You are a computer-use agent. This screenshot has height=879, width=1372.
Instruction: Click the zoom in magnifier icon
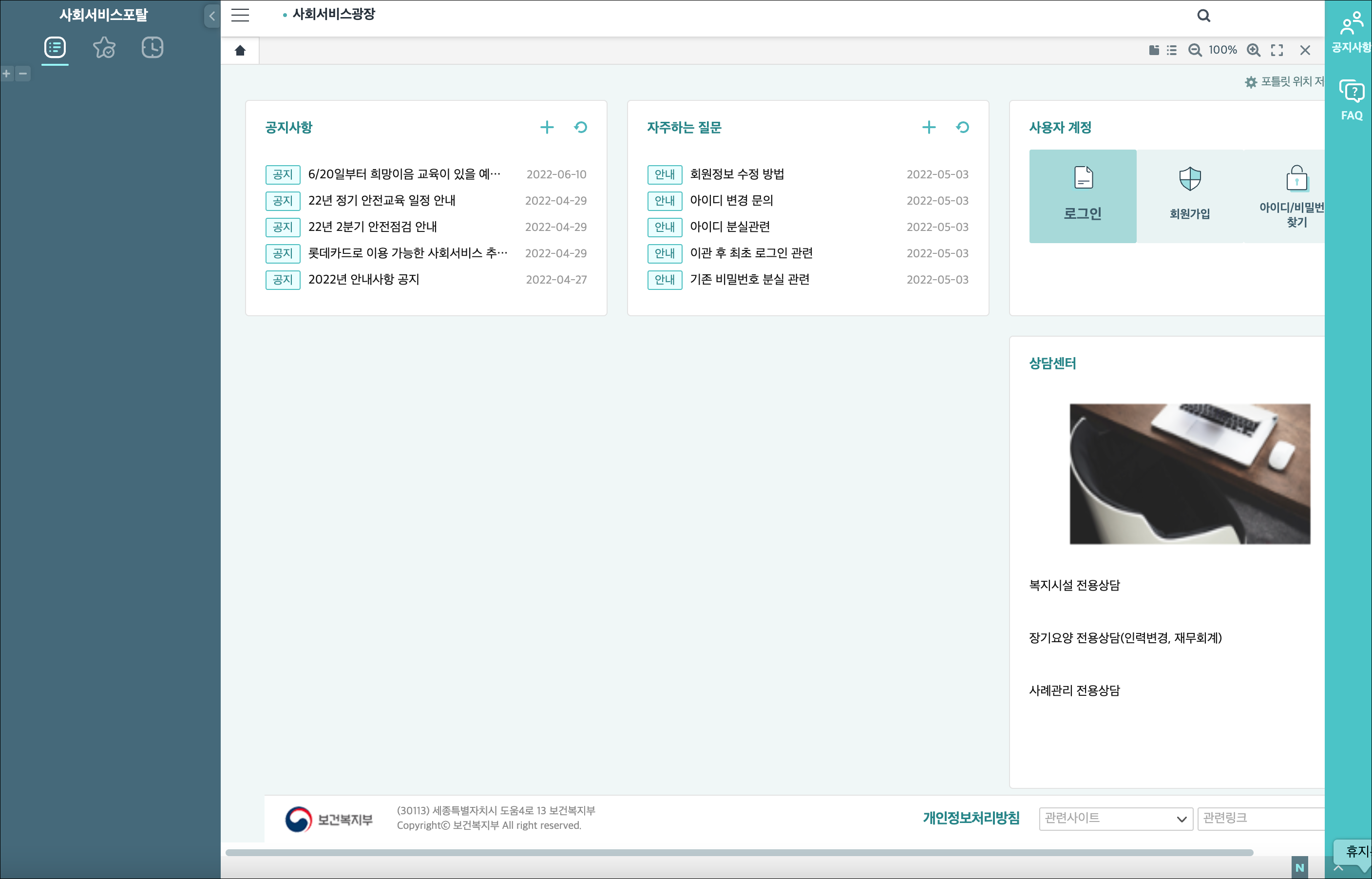pos(1253,50)
